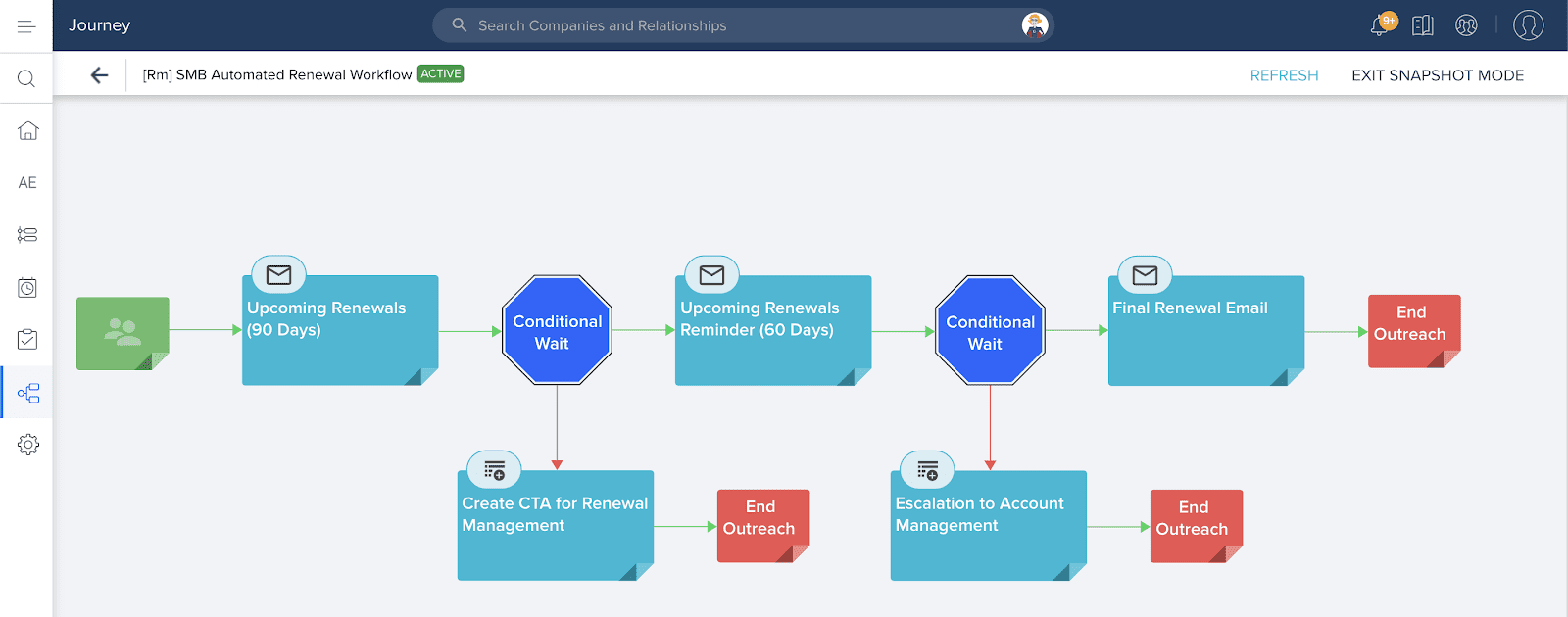Click the user profile avatar icon

1528,25
